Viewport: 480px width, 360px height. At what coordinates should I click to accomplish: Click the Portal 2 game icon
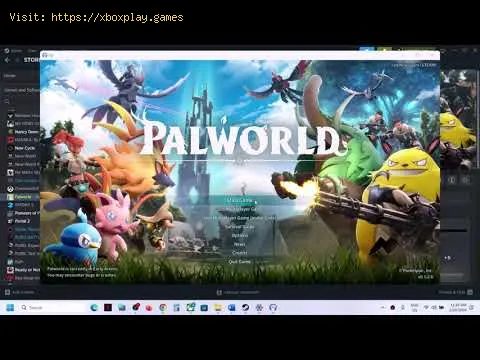pos(10,221)
